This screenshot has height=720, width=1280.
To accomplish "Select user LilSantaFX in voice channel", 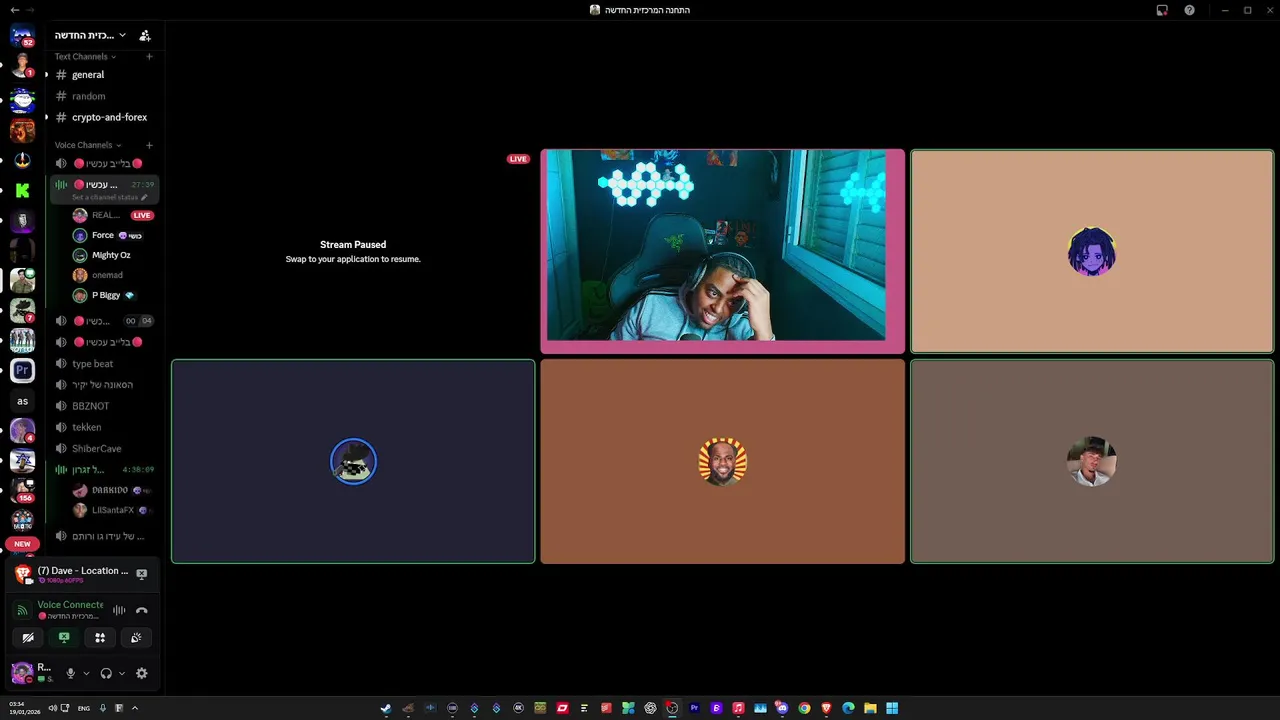I will coord(112,510).
